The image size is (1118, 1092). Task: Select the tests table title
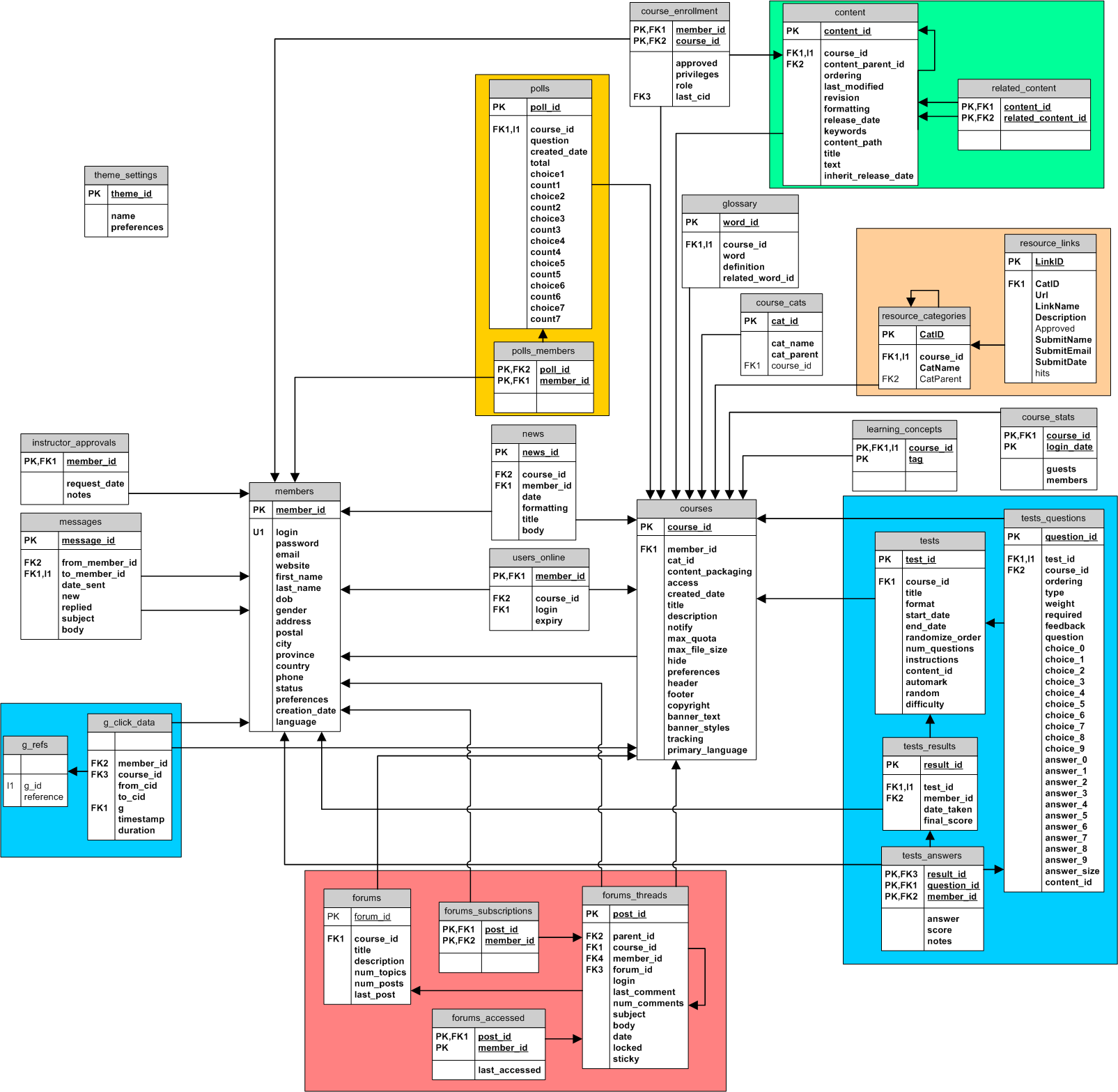[929, 541]
